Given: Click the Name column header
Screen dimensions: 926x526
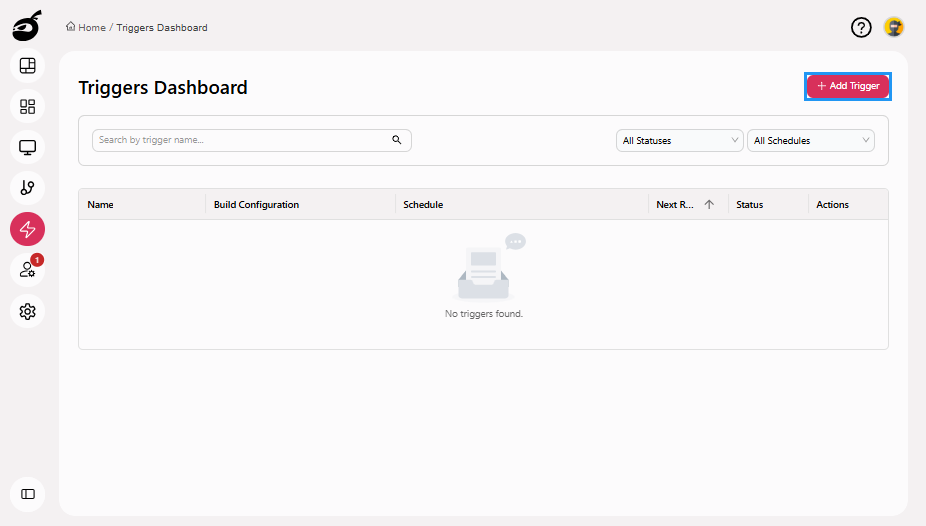Looking at the screenshot, I should (x=101, y=205).
